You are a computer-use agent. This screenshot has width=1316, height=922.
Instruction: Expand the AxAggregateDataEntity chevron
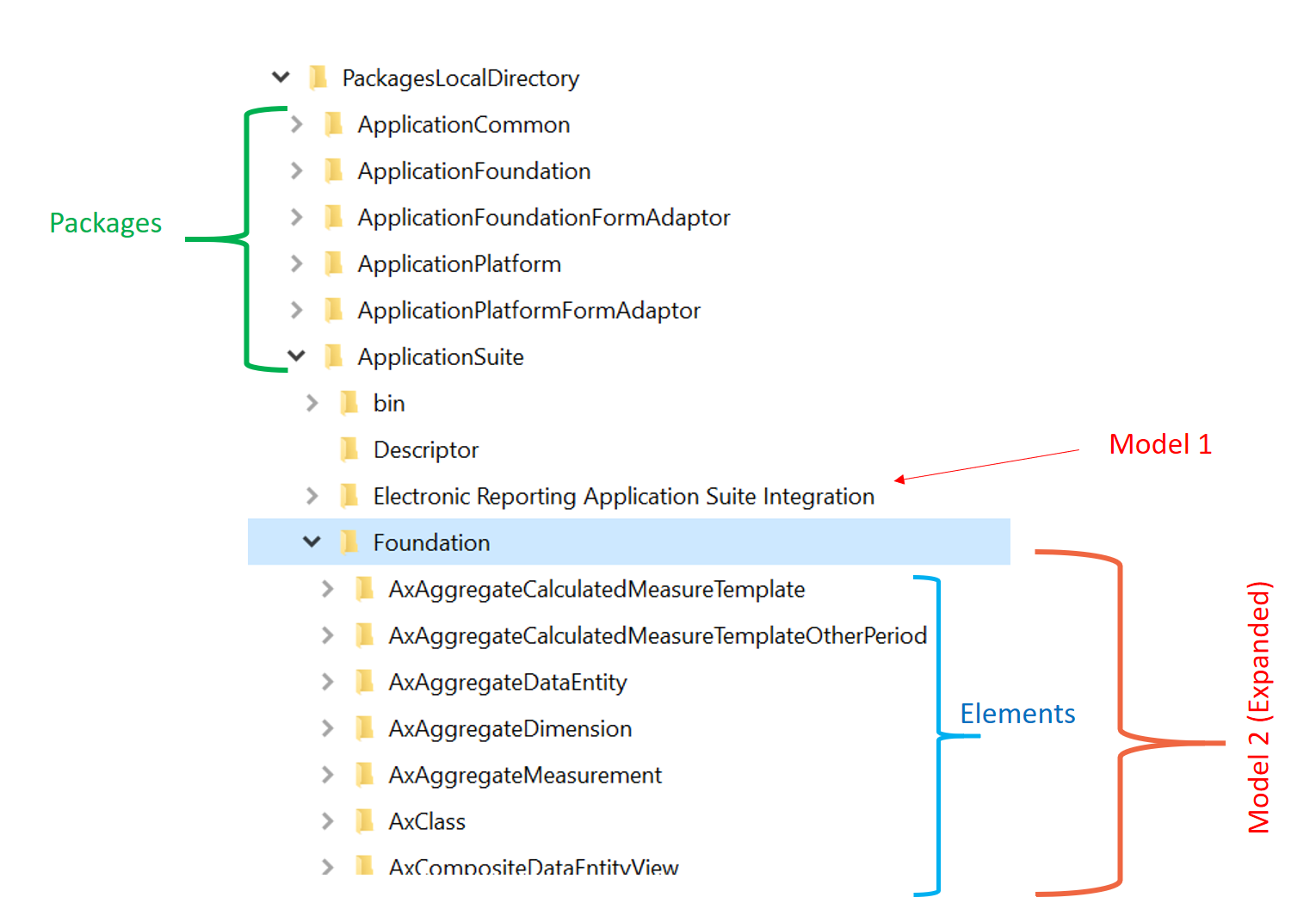tap(328, 682)
